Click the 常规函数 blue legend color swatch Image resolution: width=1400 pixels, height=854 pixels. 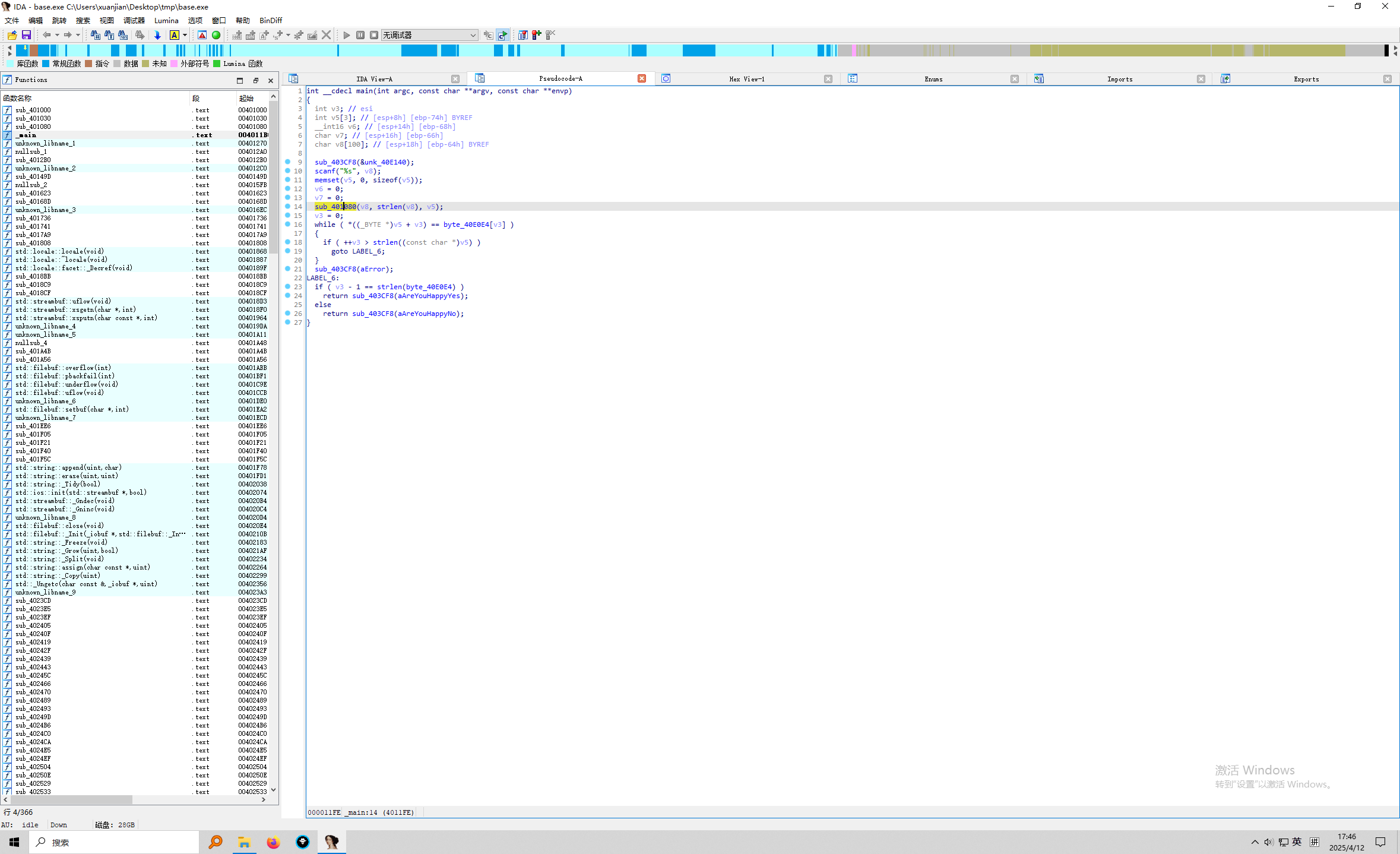[46, 64]
